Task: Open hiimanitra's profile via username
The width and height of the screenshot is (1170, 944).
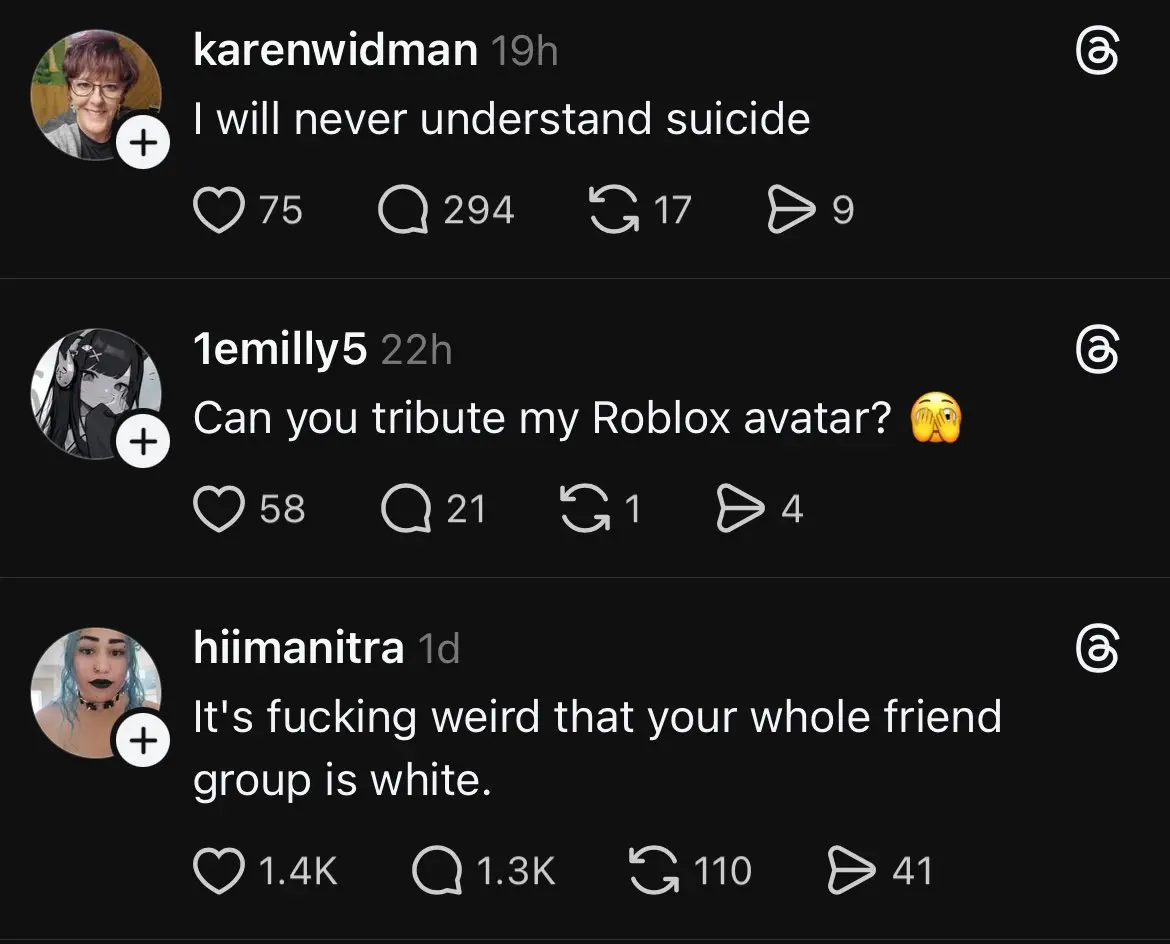Action: (298, 648)
